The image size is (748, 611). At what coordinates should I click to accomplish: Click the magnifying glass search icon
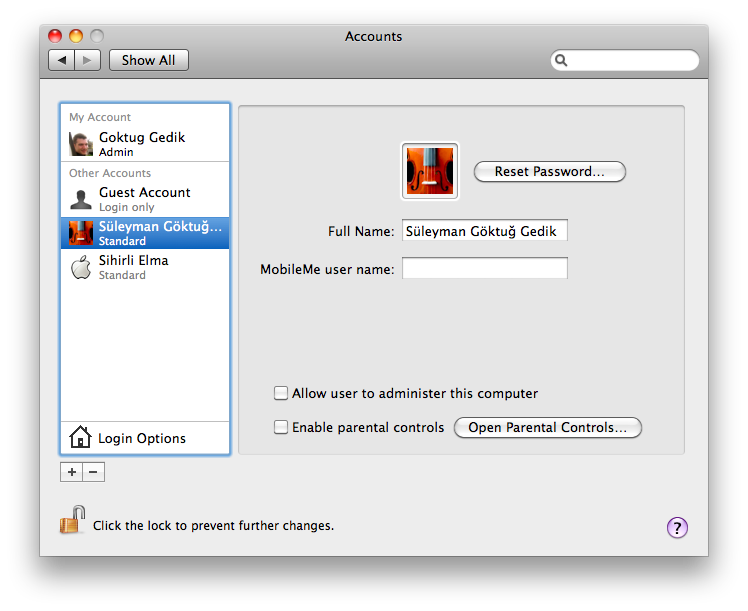coord(562,61)
